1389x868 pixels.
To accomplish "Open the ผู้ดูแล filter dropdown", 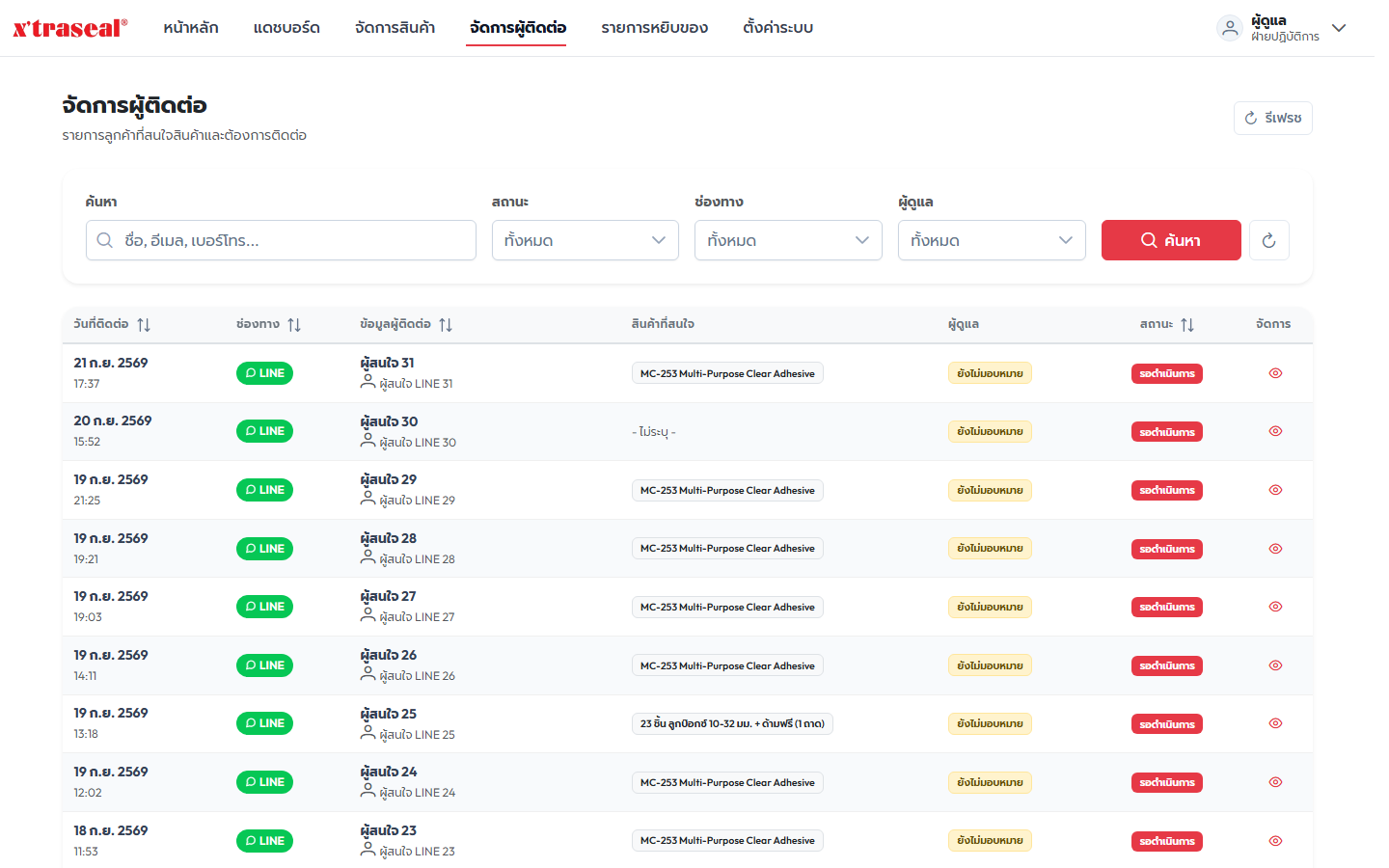I will pos(992,240).
